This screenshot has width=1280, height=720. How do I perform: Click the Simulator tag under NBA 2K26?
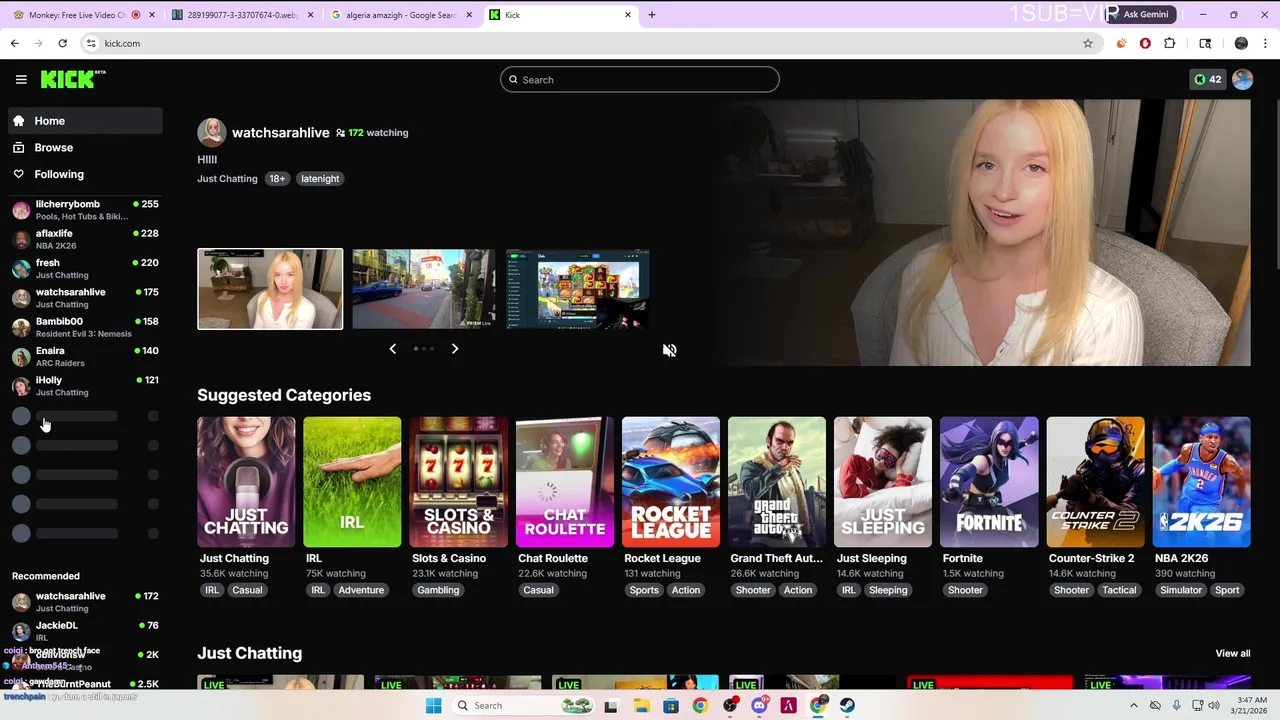pos(1181,590)
